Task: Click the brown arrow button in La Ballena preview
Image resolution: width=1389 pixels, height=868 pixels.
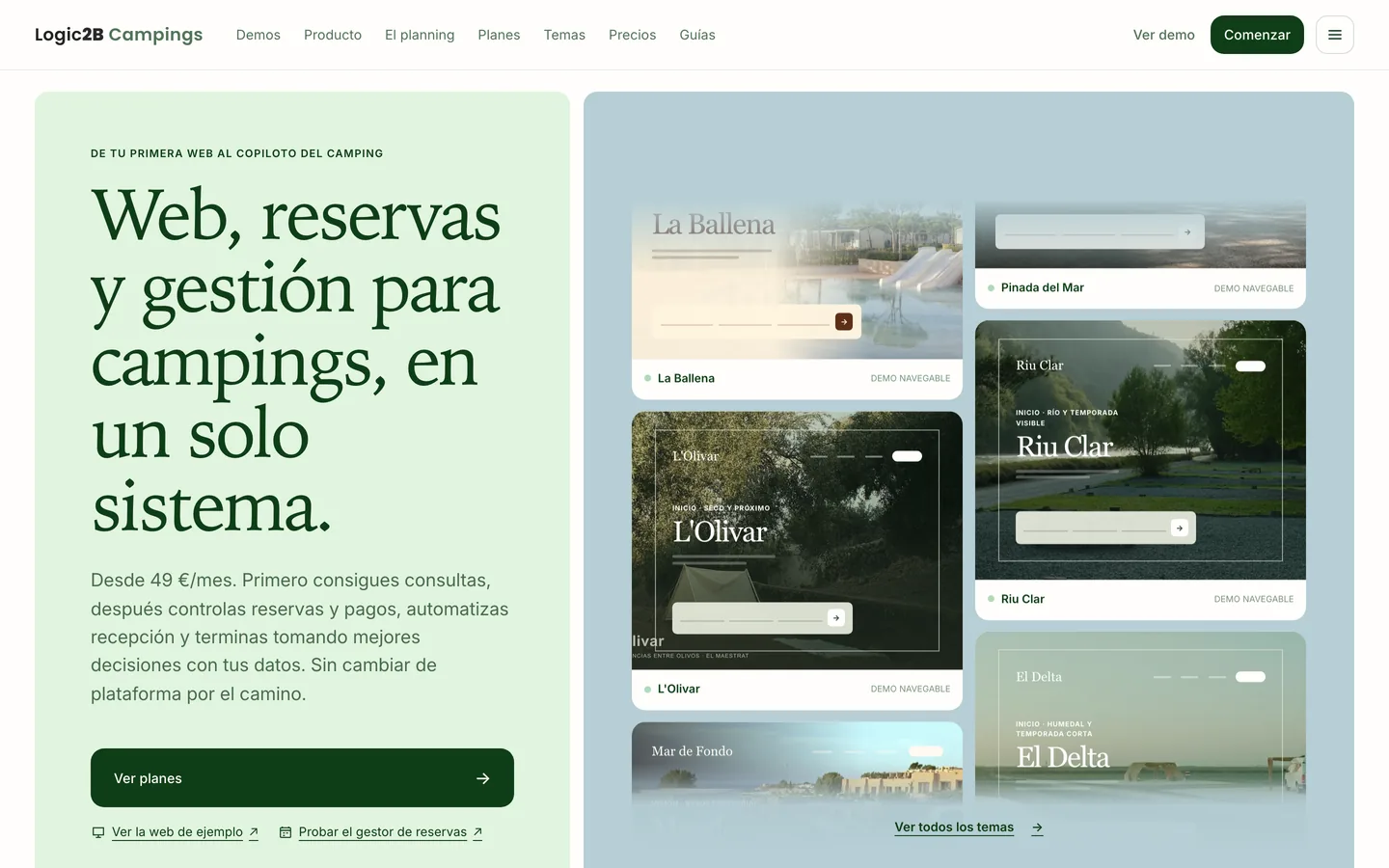Action: click(x=844, y=322)
